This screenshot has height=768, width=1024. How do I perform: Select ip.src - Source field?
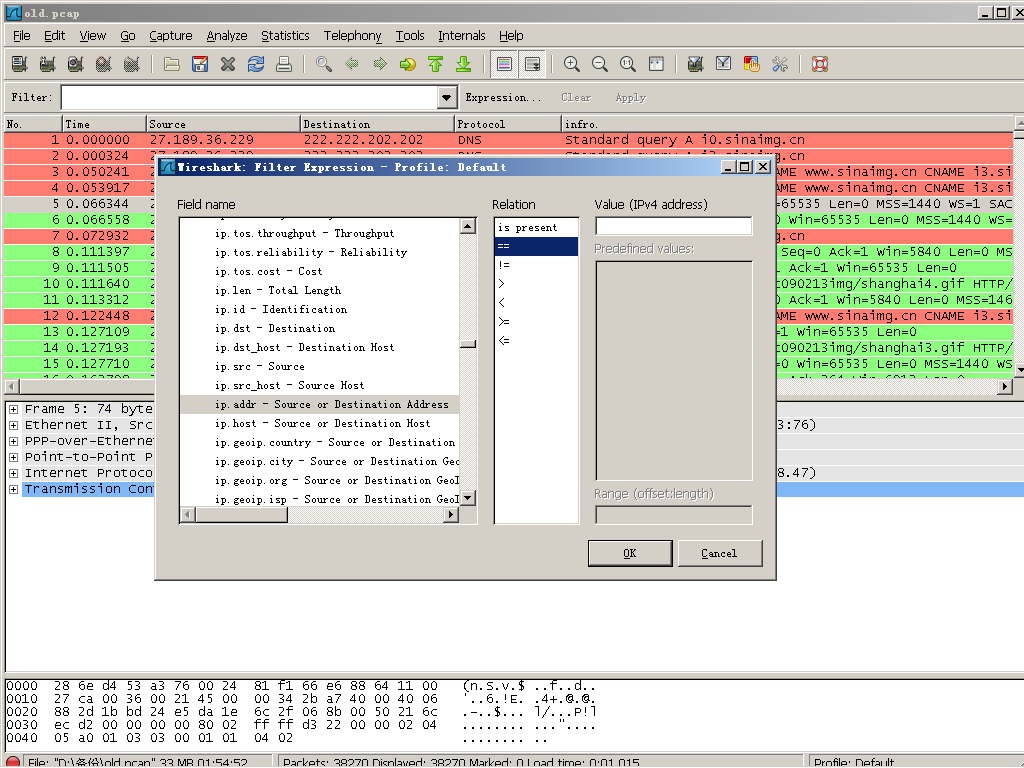[319, 366]
